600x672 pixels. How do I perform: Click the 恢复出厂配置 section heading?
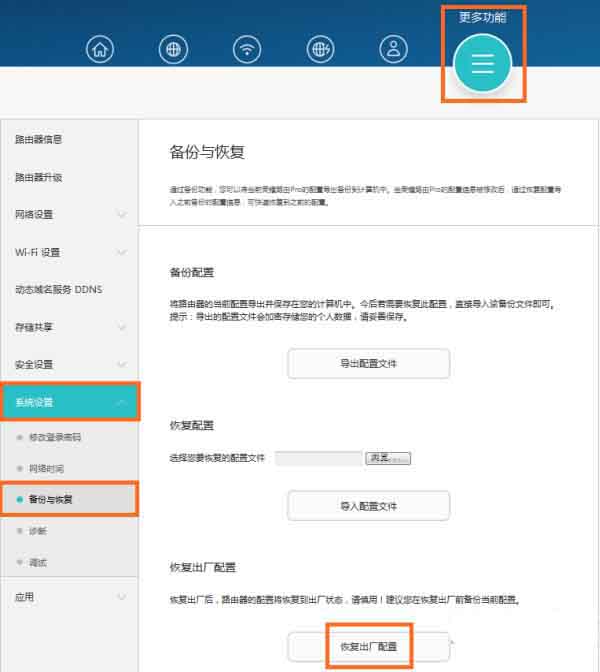tap(203, 567)
